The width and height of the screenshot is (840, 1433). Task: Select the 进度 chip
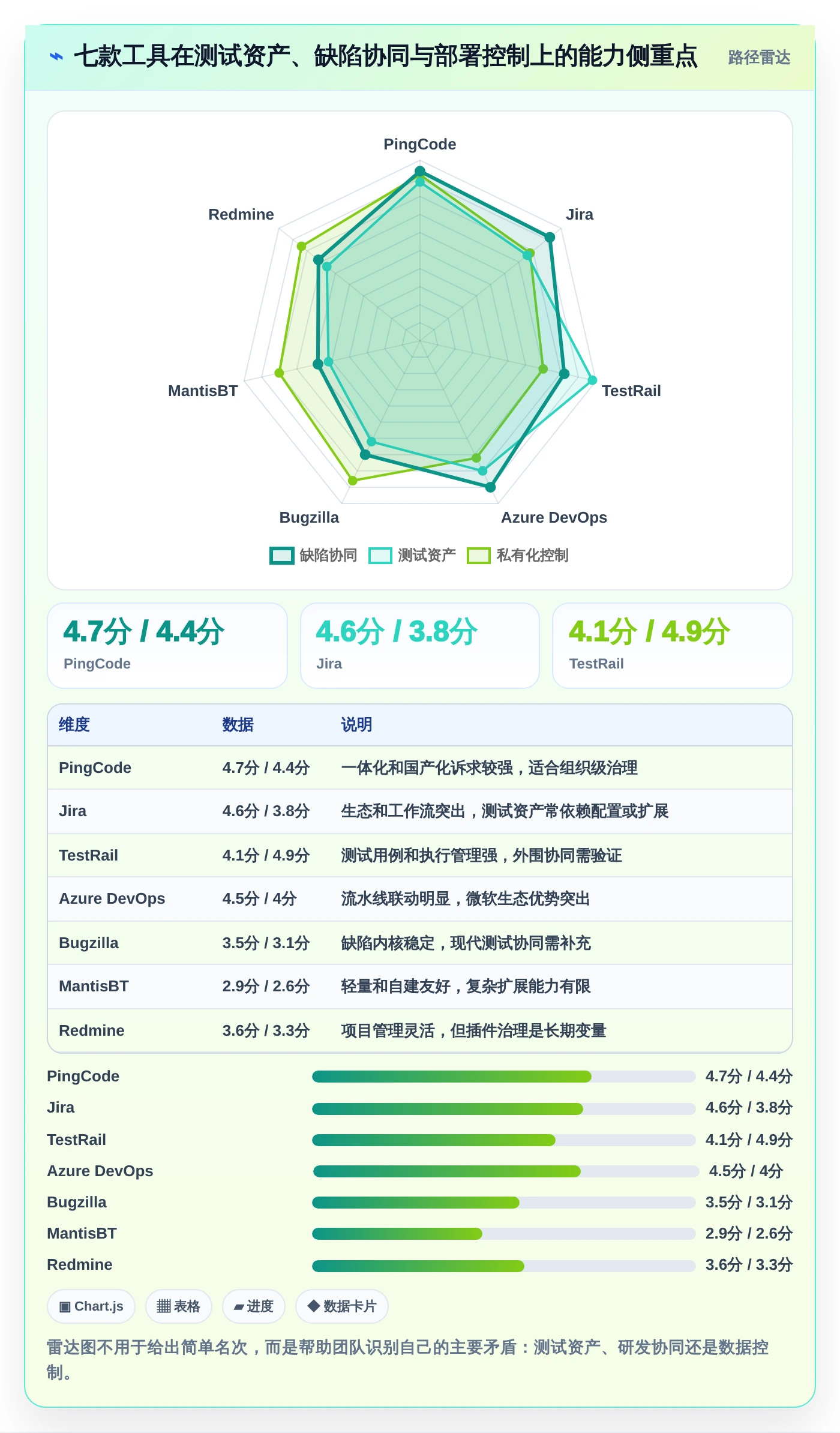click(253, 1306)
